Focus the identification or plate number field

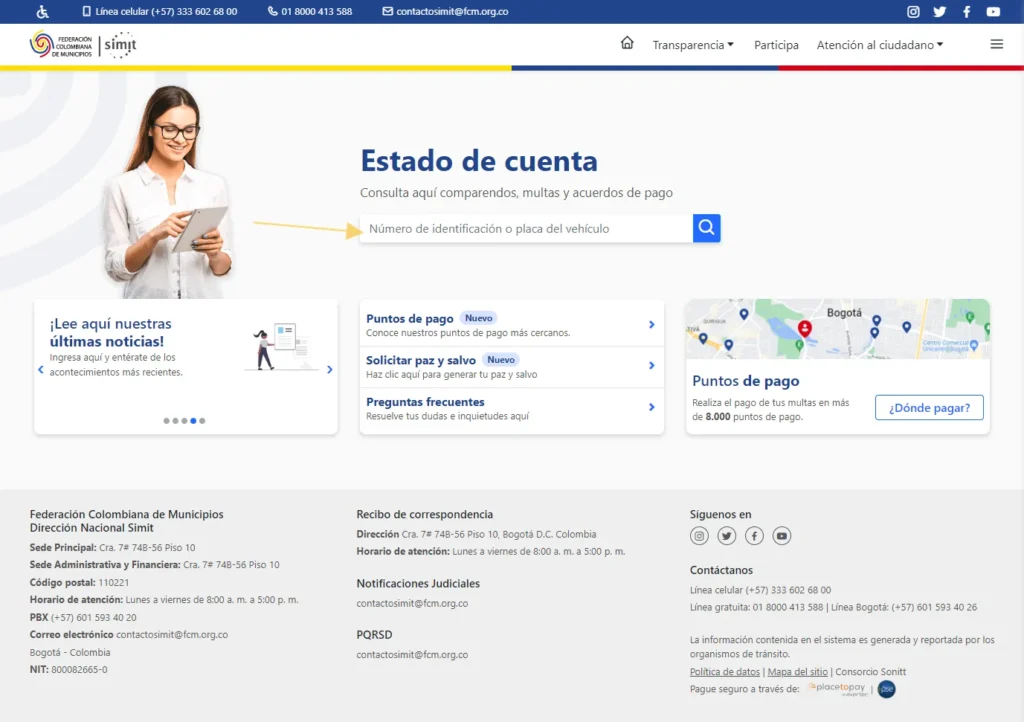click(x=526, y=229)
